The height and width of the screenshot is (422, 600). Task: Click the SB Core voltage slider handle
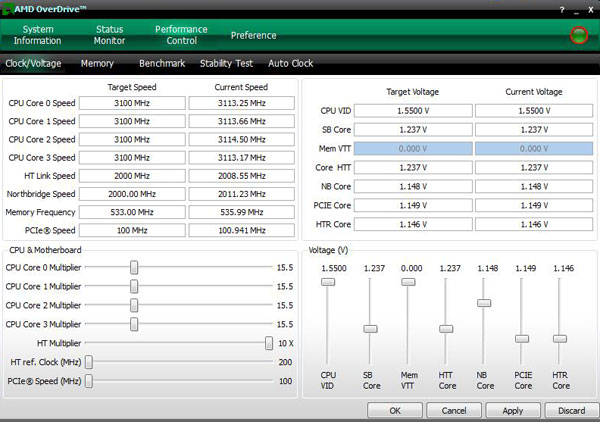(x=370, y=329)
